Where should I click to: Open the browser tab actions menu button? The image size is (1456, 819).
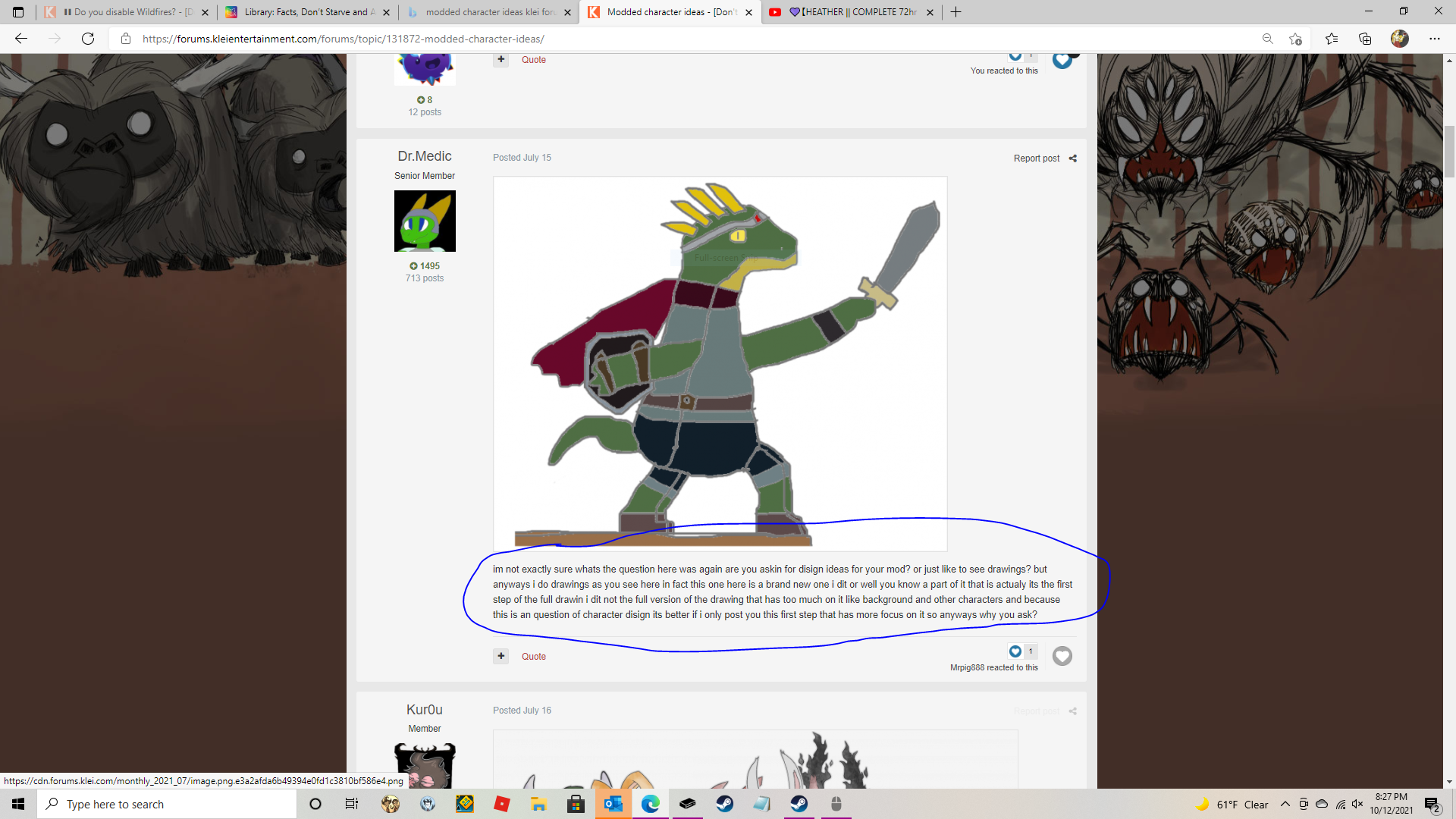[x=18, y=12]
